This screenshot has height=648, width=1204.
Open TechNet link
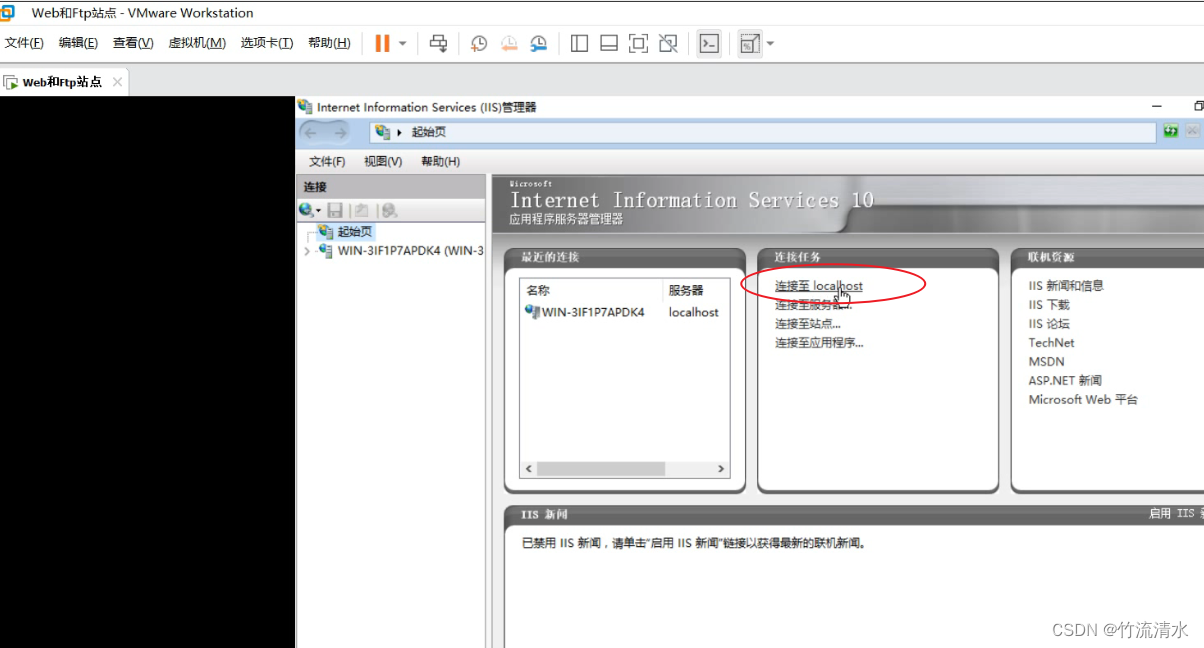pyautogui.click(x=1051, y=342)
